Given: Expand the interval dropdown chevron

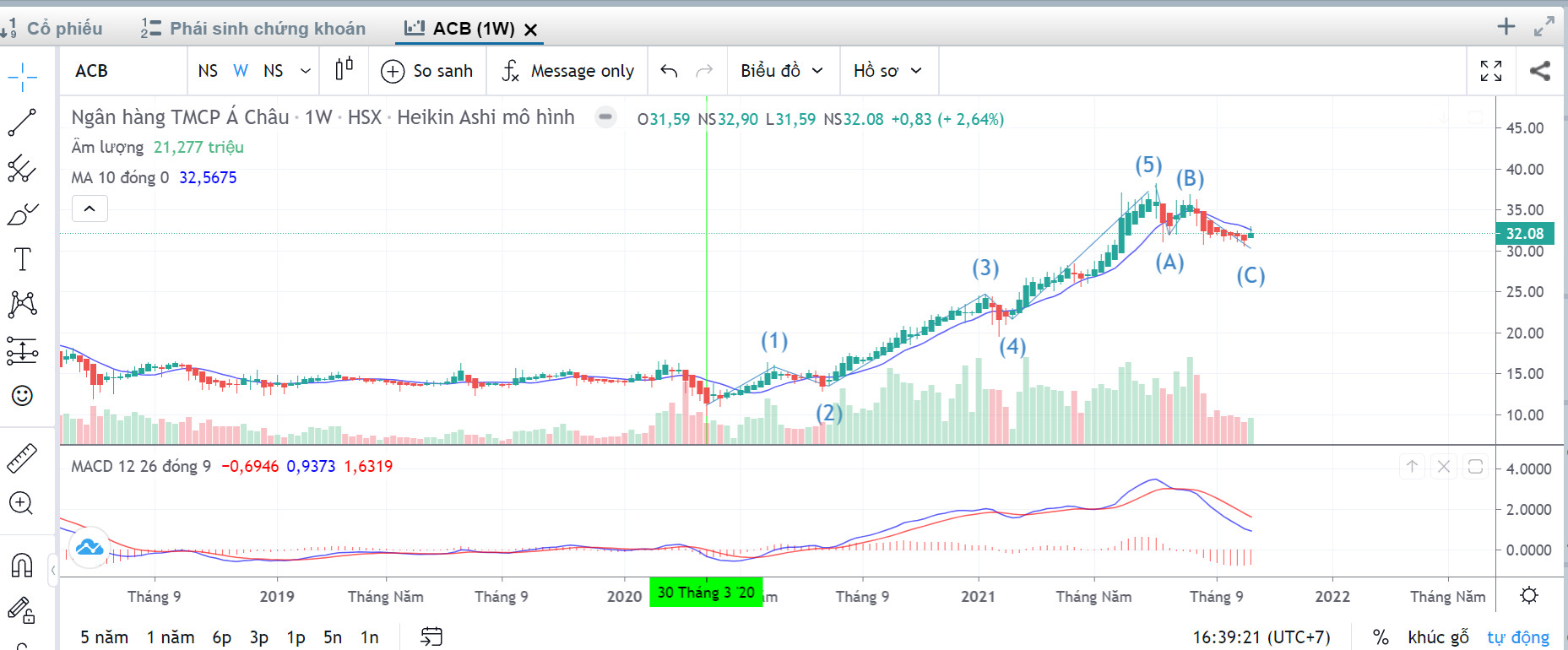Looking at the screenshot, I should (306, 71).
